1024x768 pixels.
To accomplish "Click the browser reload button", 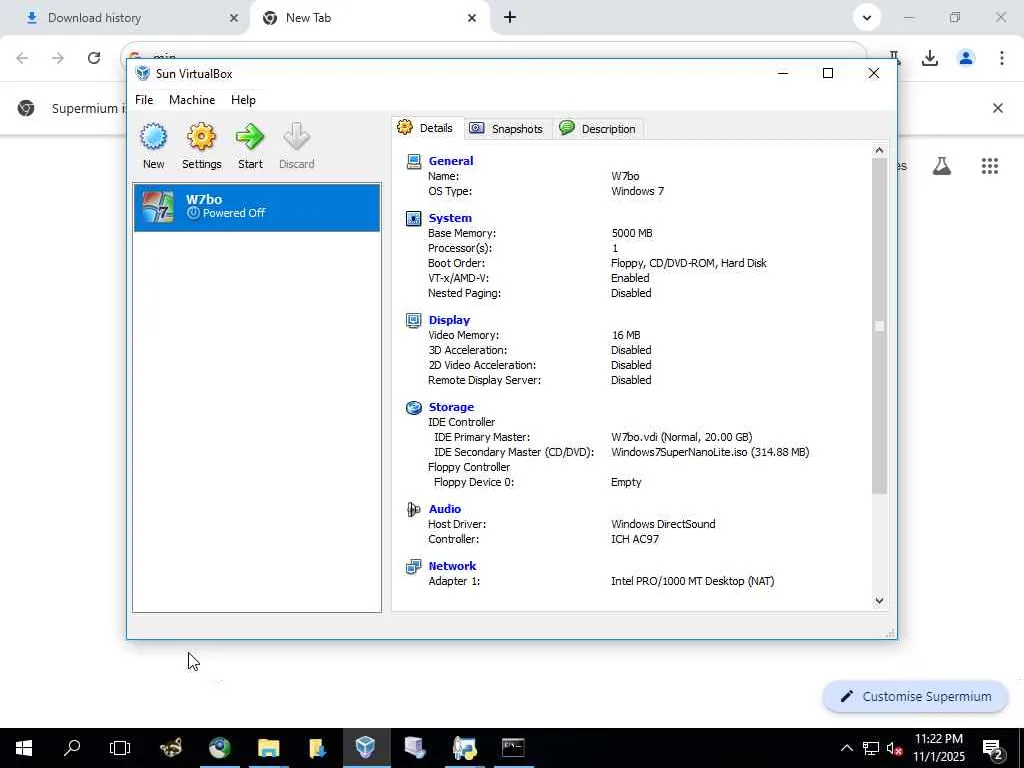I will tap(94, 58).
